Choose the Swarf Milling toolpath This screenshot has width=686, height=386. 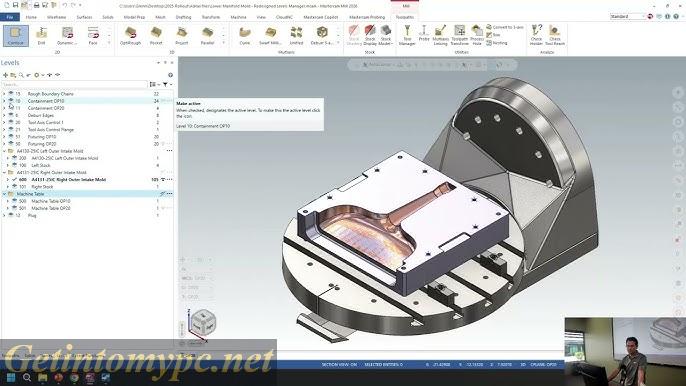tap(270, 36)
